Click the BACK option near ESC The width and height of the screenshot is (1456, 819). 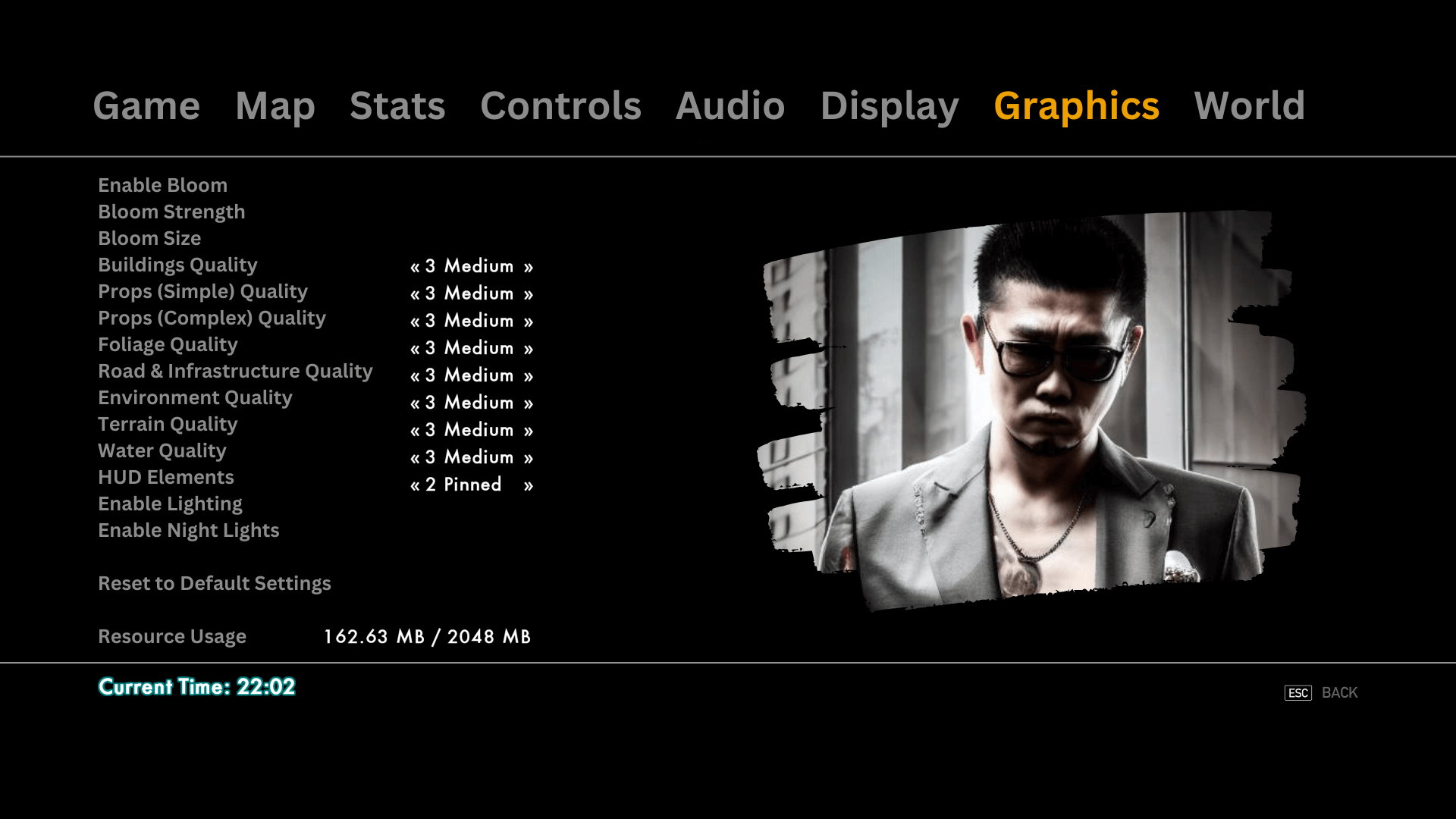click(x=1339, y=692)
